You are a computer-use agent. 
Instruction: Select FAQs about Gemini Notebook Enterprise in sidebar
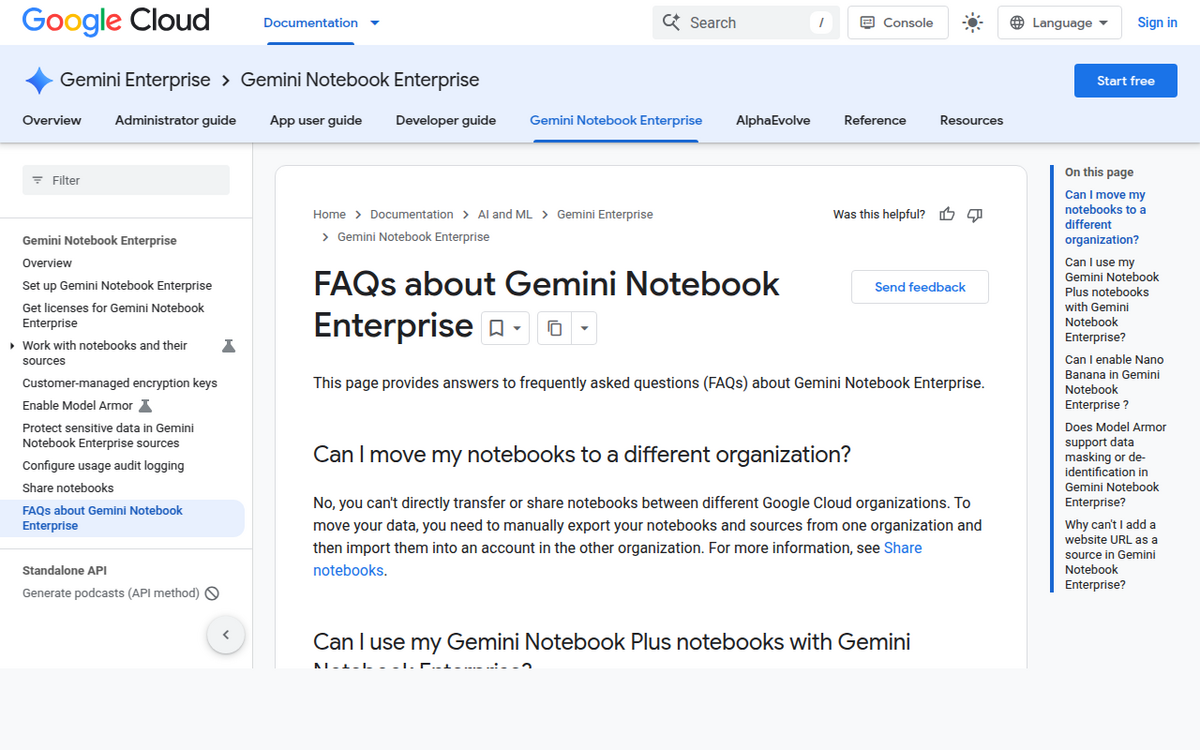(122, 518)
